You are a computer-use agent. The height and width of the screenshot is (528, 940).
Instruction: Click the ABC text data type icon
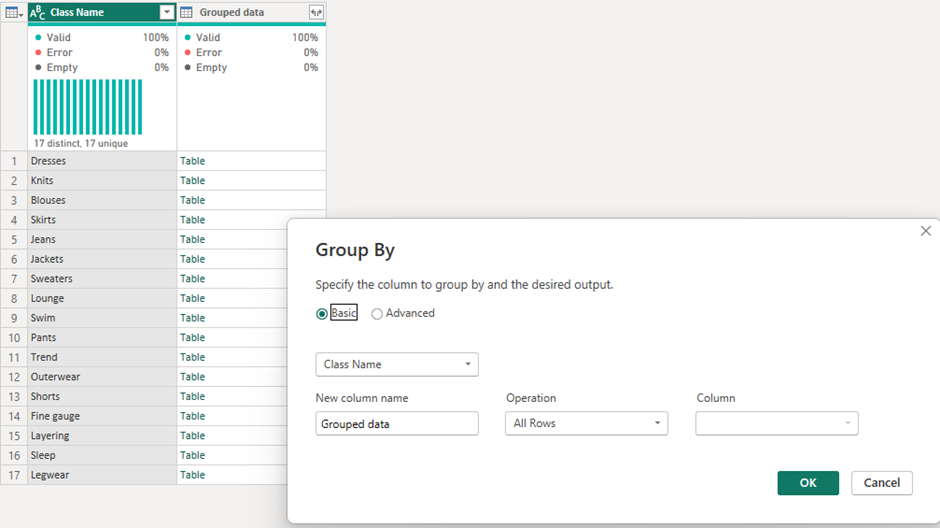pos(38,13)
